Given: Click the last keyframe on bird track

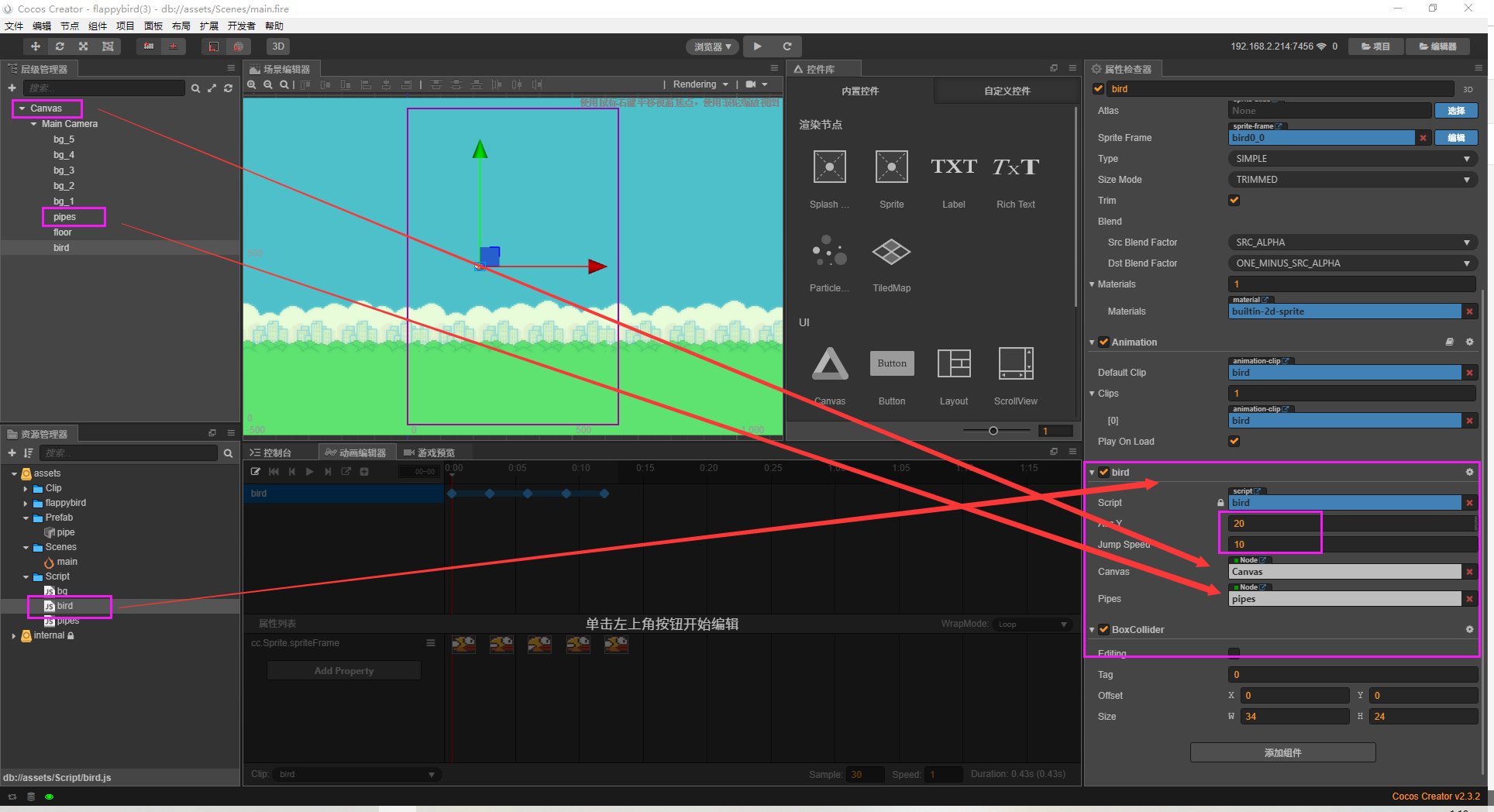Looking at the screenshot, I should (x=604, y=494).
